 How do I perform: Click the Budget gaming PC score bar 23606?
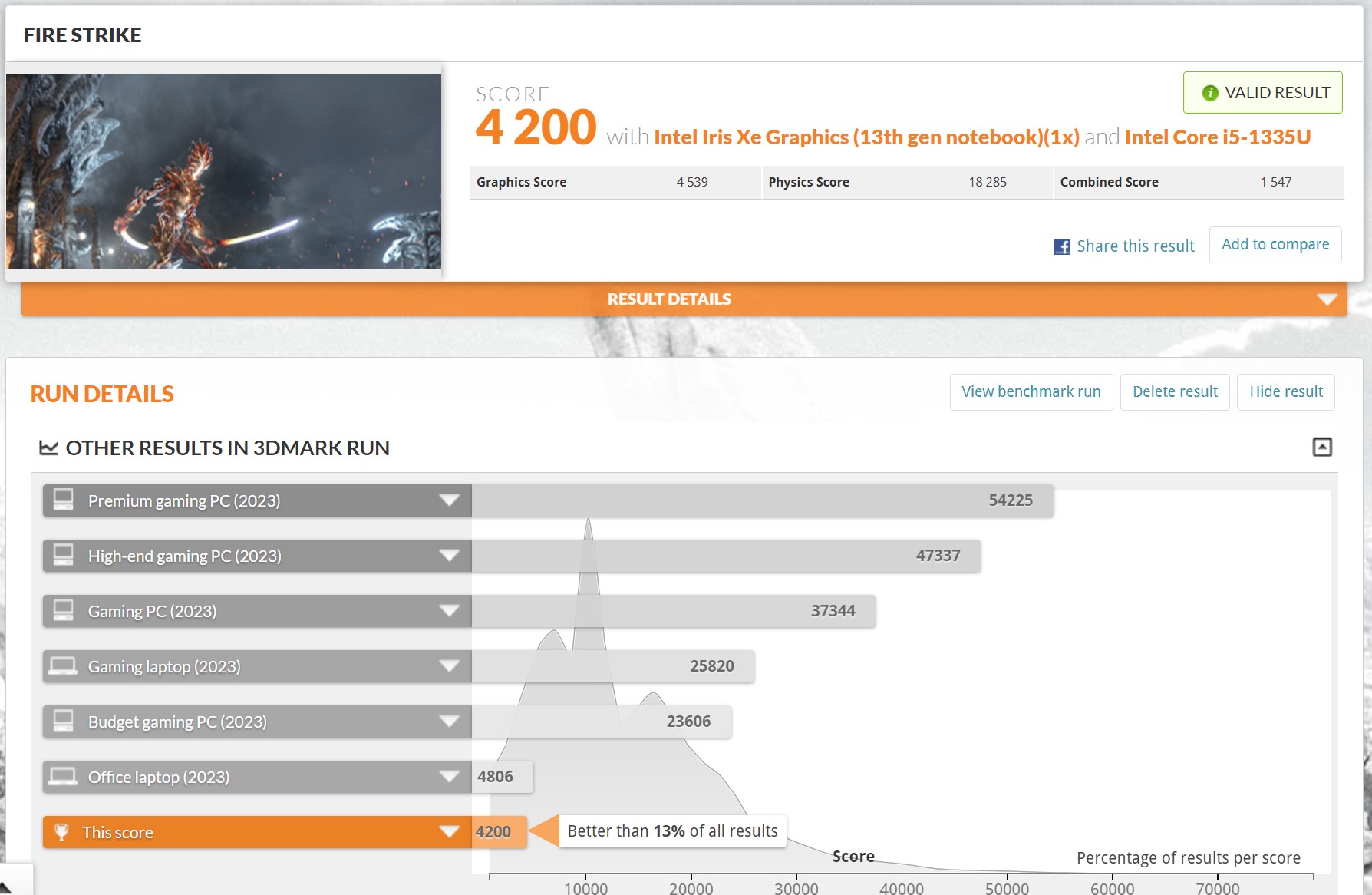[601, 722]
